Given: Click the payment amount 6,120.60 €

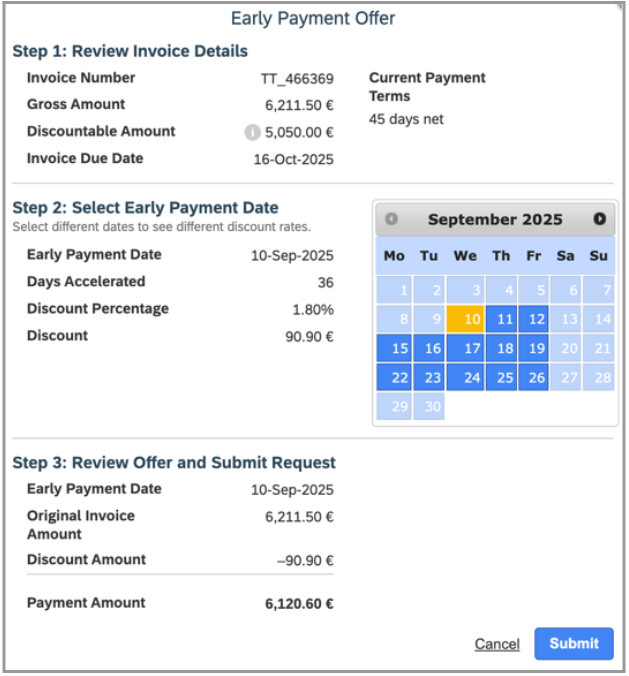Looking at the screenshot, I should tap(299, 604).
